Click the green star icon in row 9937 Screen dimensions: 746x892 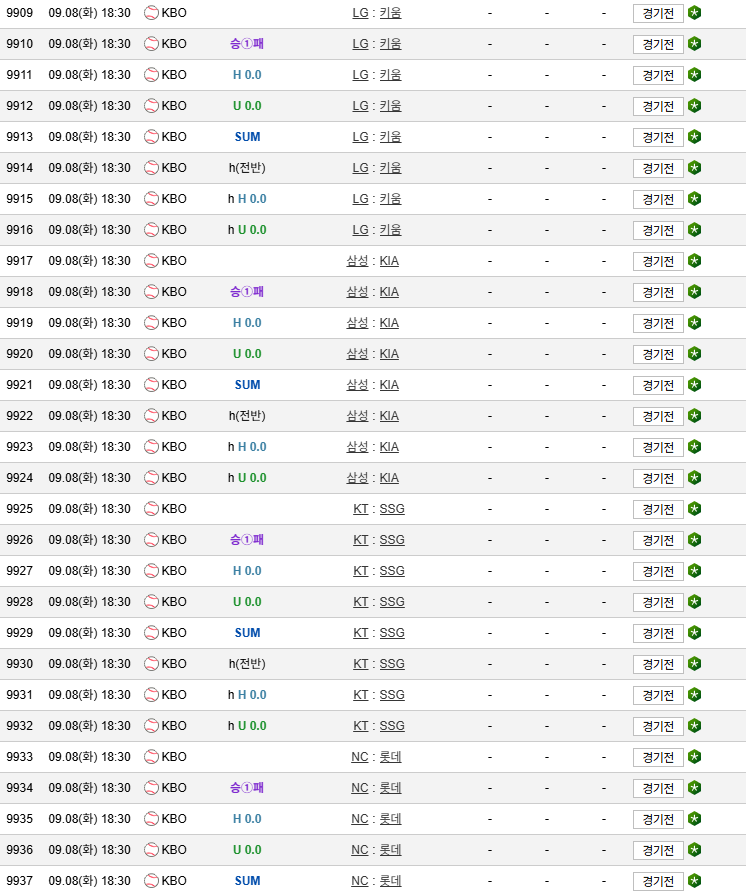click(694, 881)
